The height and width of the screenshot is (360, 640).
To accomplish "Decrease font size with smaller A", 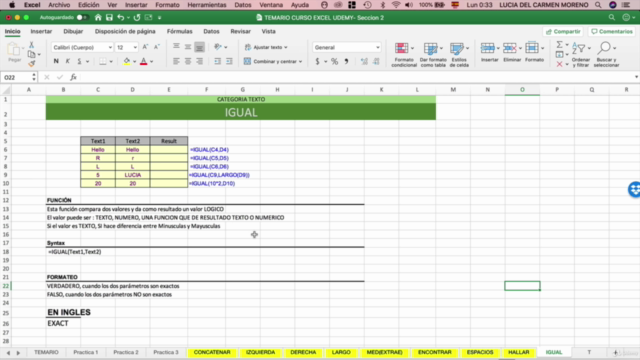I will pos(157,47).
